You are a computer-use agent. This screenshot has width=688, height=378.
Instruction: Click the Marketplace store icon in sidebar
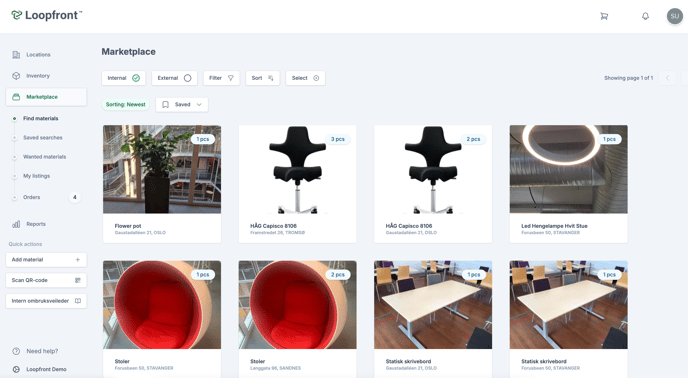(x=16, y=97)
